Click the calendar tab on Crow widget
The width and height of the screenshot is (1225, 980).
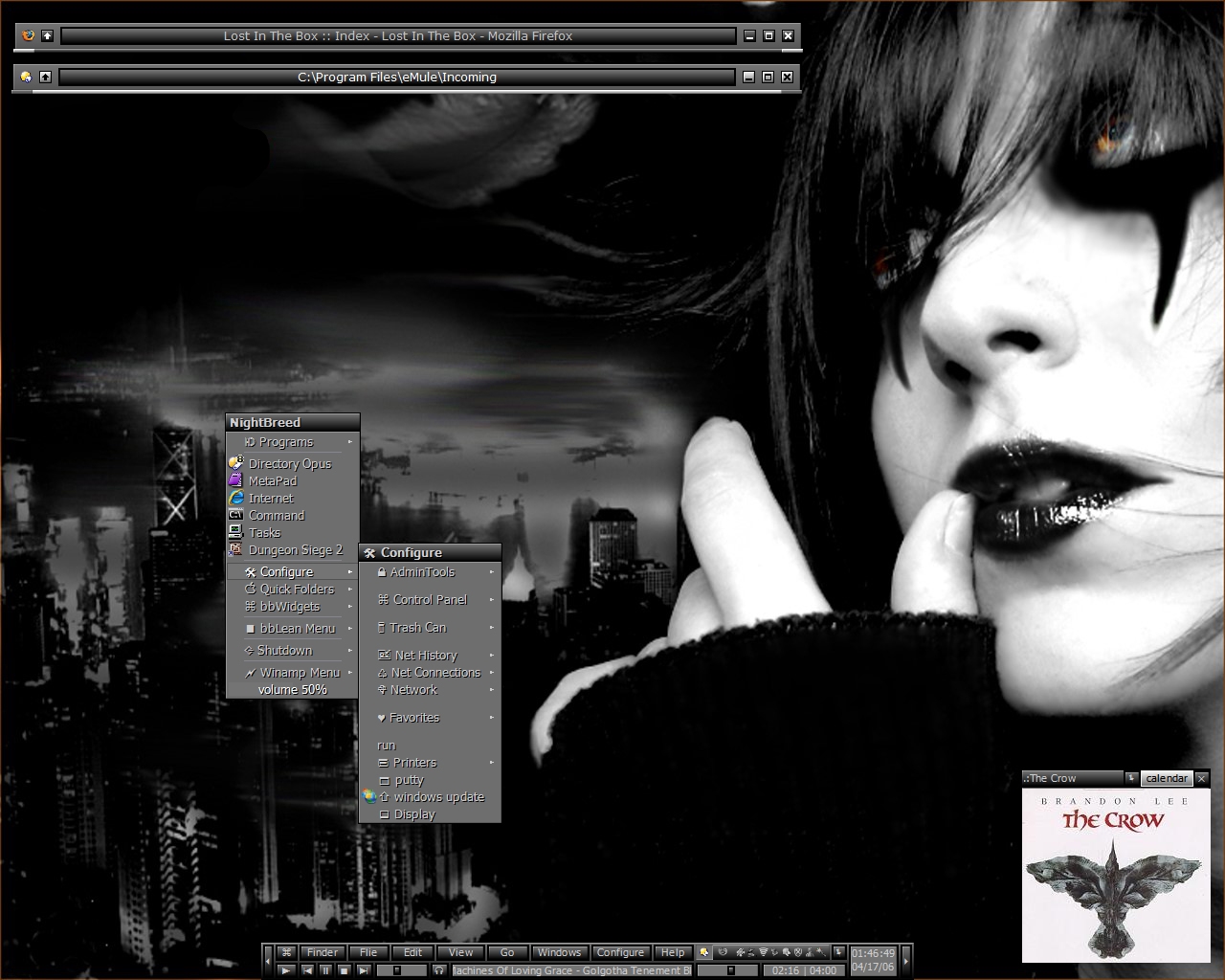pos(1167,778)
